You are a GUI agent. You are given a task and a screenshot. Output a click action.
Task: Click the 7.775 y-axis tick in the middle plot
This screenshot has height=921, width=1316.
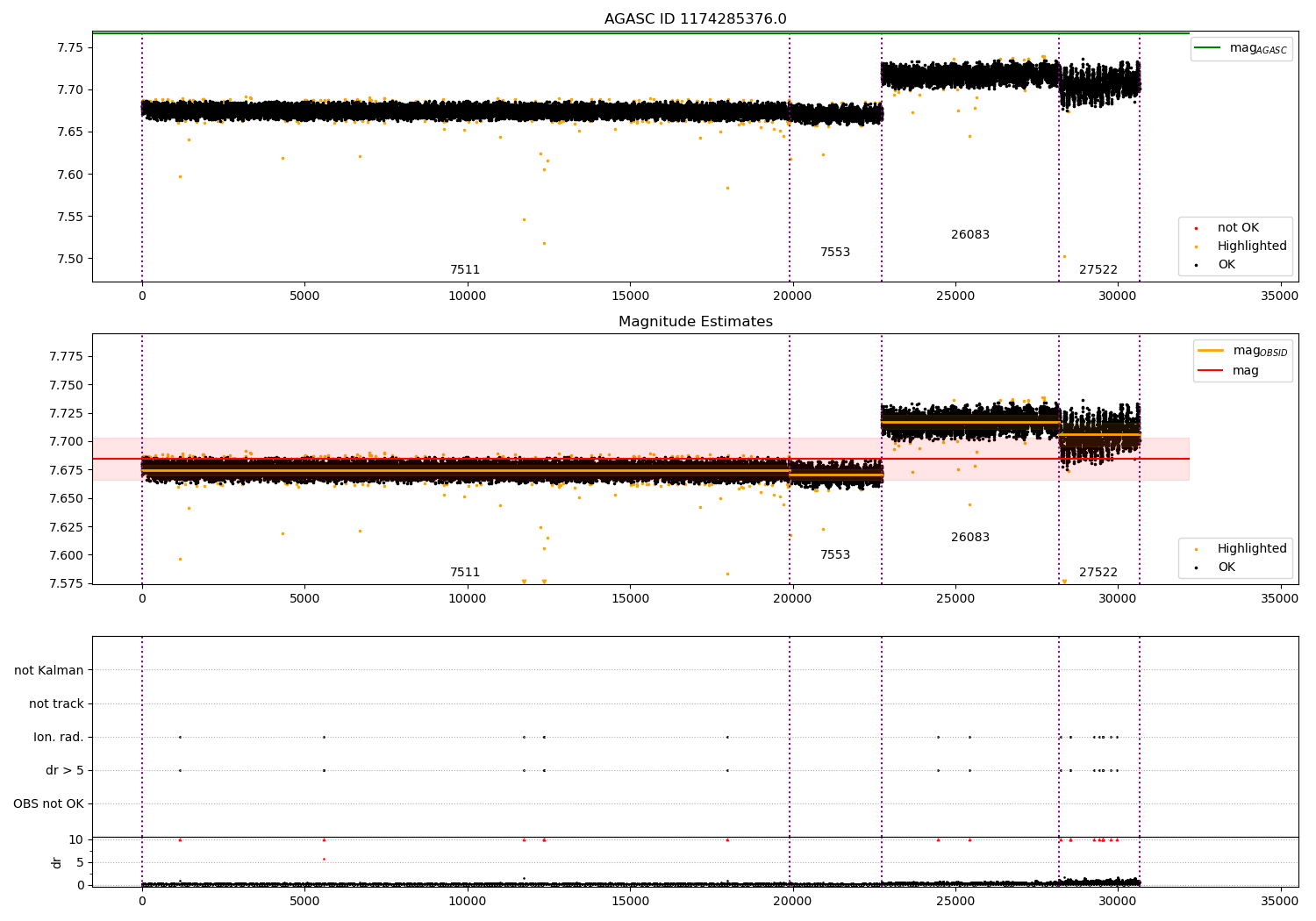point(67,356)
